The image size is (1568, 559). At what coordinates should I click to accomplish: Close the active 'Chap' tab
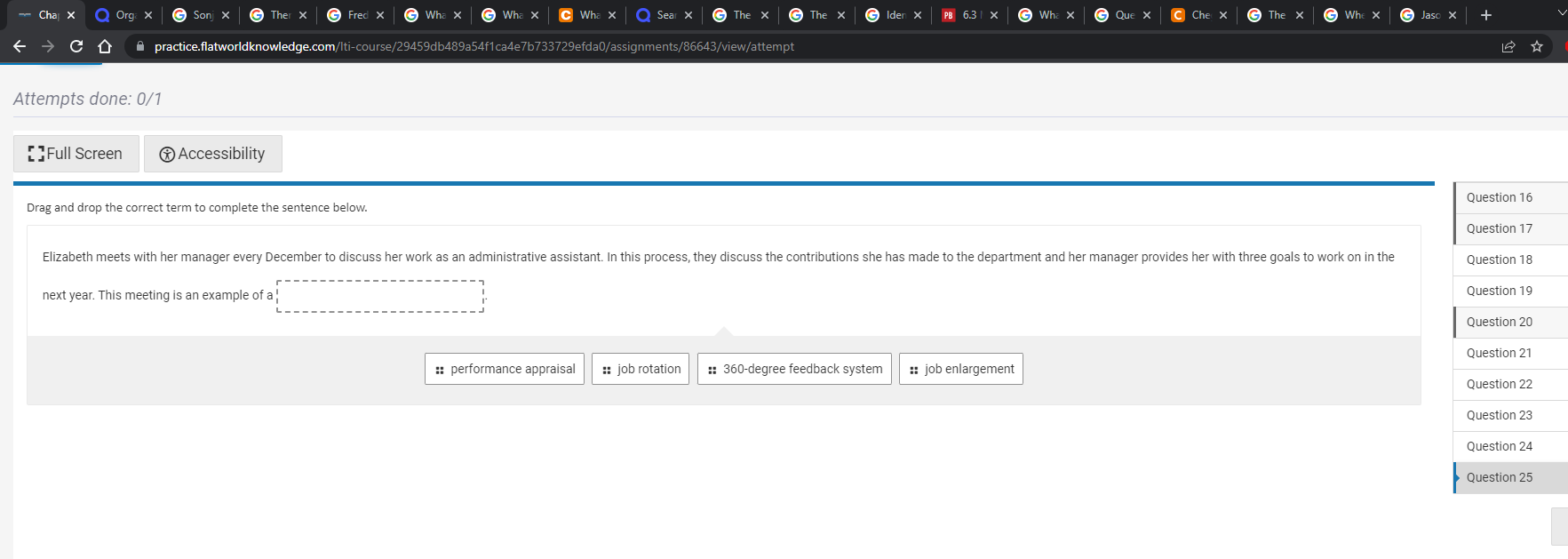coord(71,15)
